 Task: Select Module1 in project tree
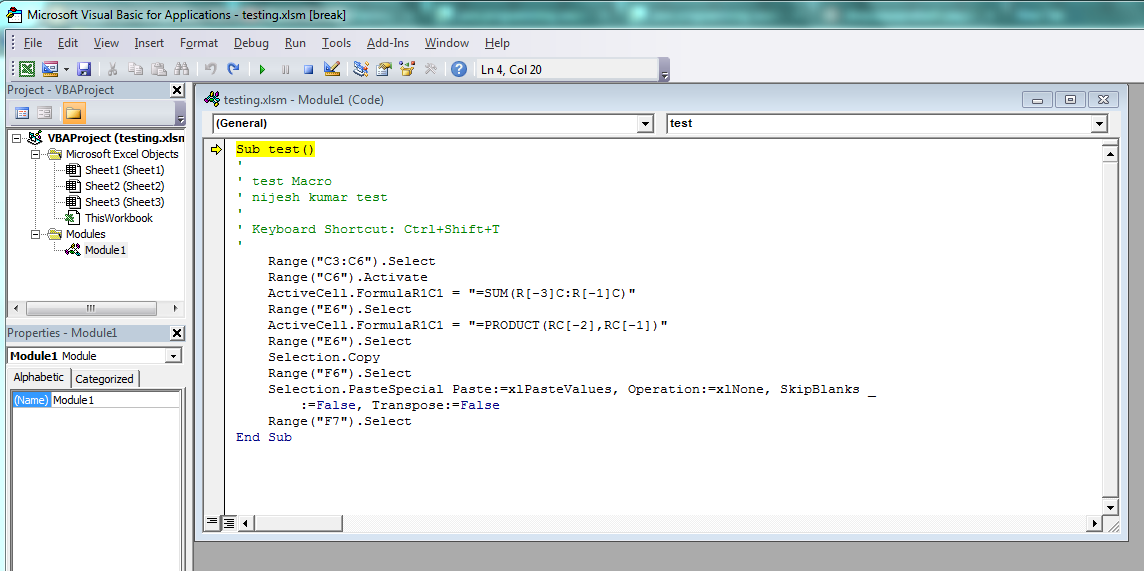[x=105, y=250]
